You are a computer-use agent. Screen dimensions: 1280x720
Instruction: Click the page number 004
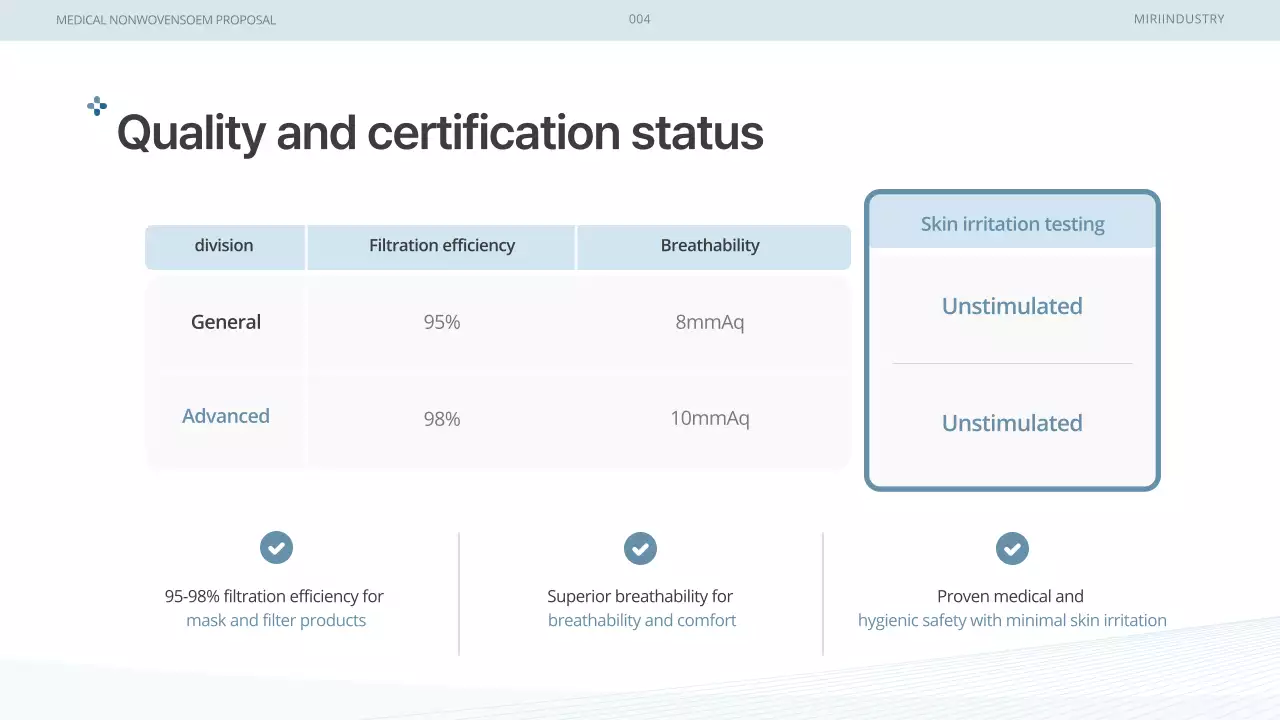tap(640, 19)
